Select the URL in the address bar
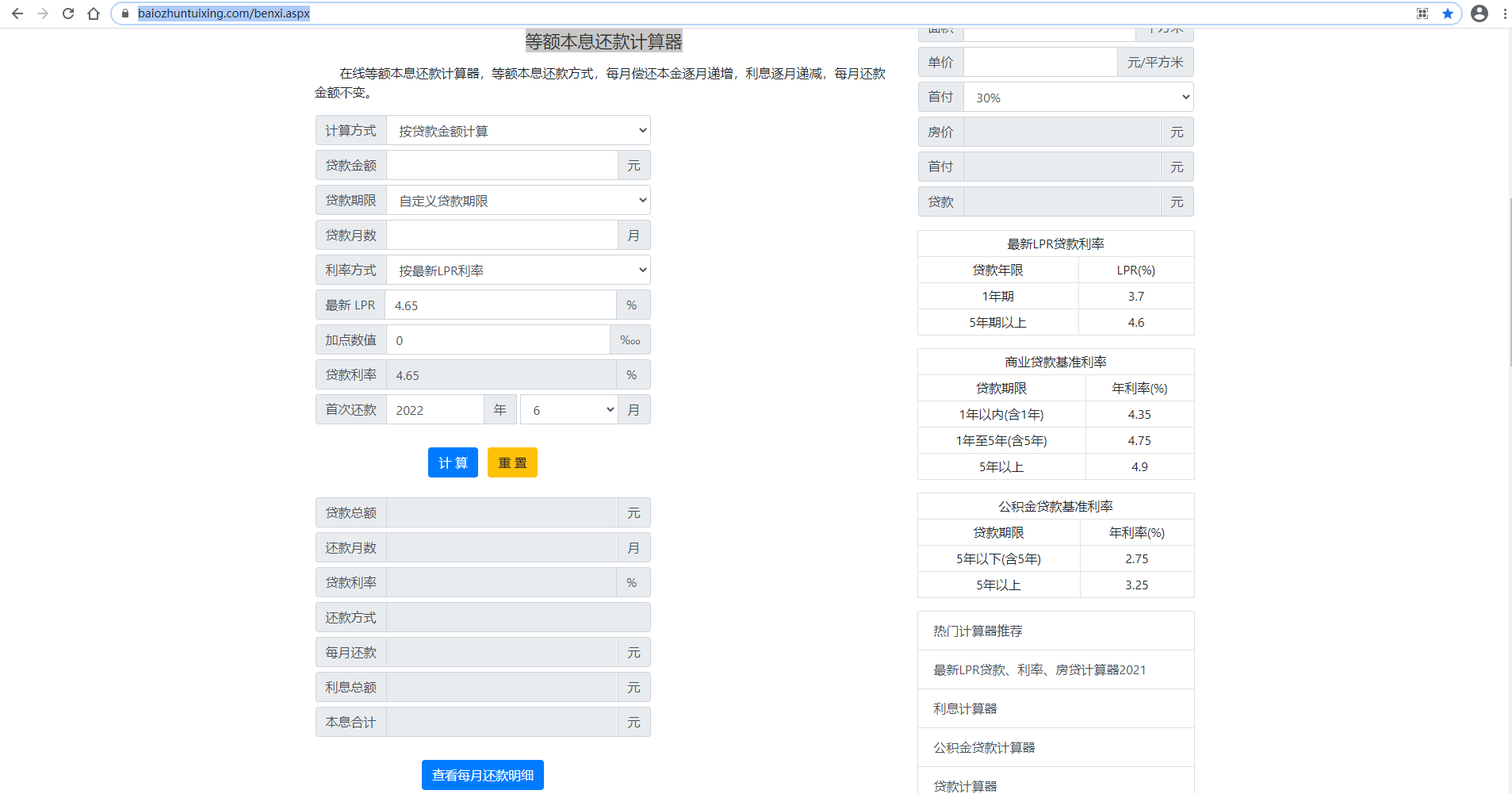This screenshot has height=794, width=1512. (224, 13)
